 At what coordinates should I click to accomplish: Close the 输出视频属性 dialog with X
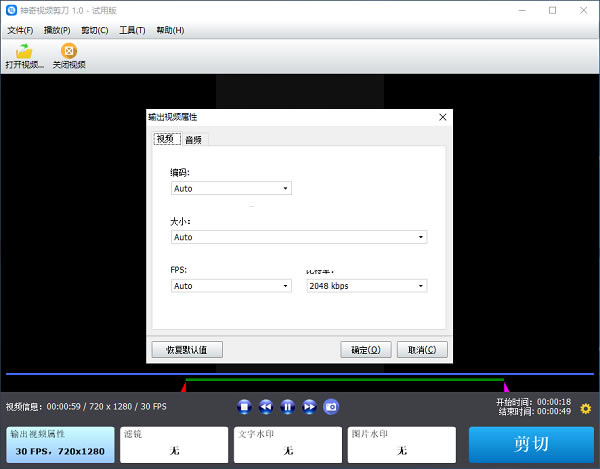(x=443, y=117)
